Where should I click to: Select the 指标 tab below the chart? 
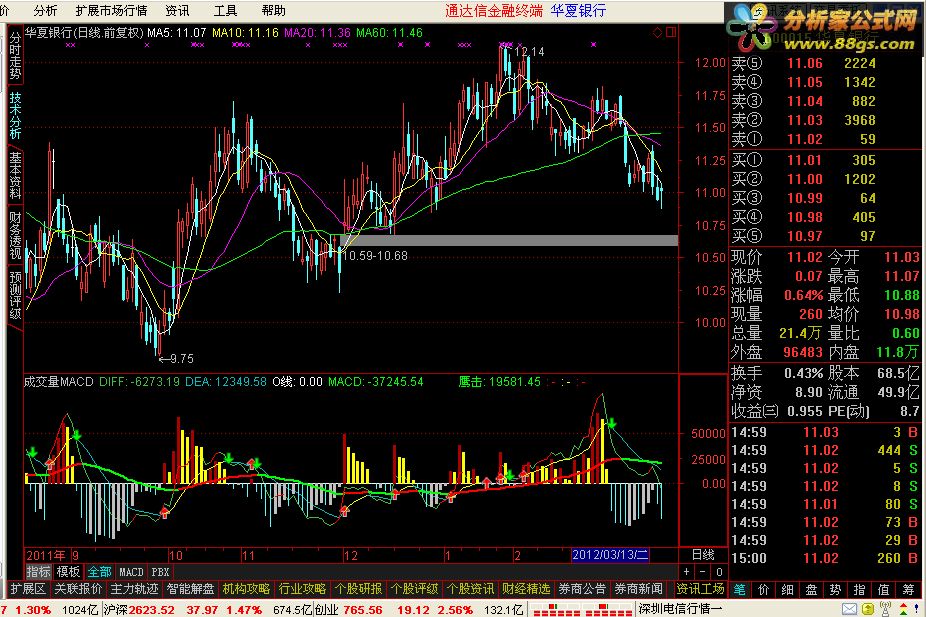click(x=38, y=572)
